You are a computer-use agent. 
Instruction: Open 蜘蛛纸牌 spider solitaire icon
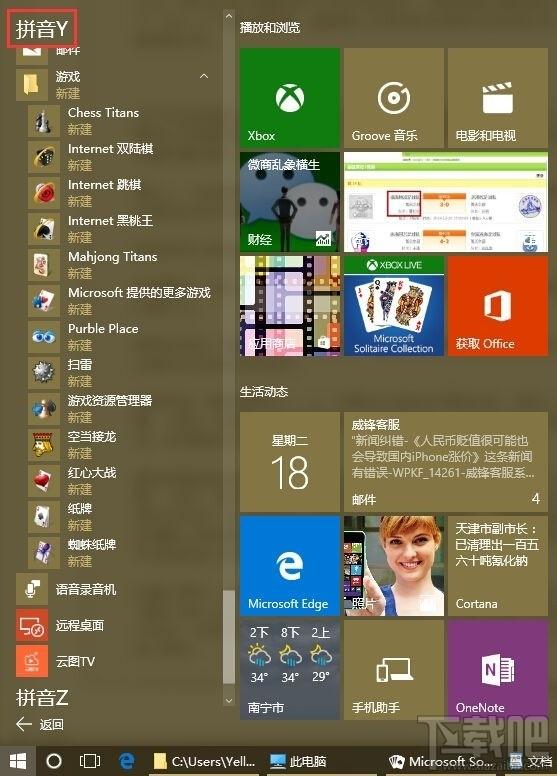[x=44, y=553]
